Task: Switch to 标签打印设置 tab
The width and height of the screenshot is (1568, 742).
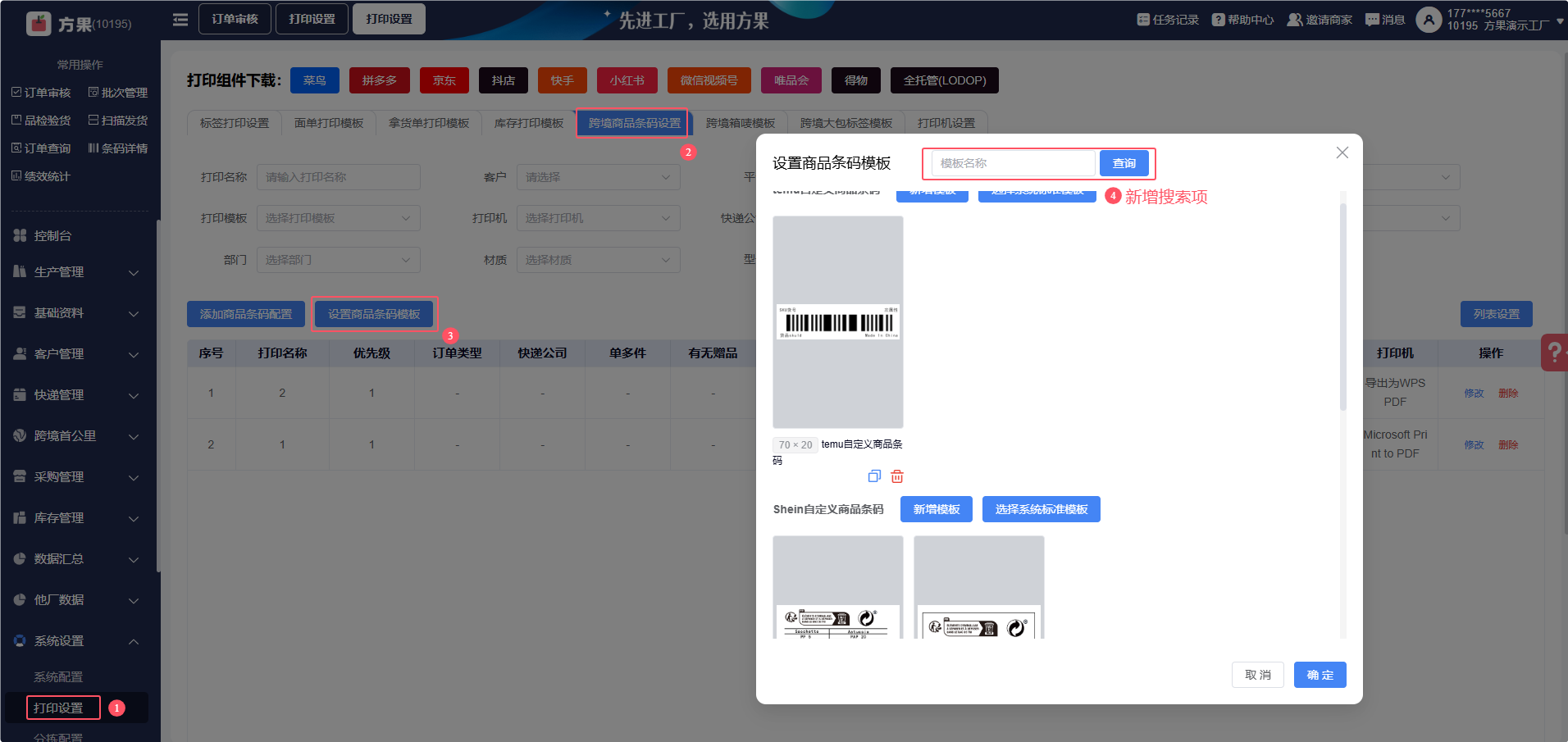Action: [x=235, y=123]
